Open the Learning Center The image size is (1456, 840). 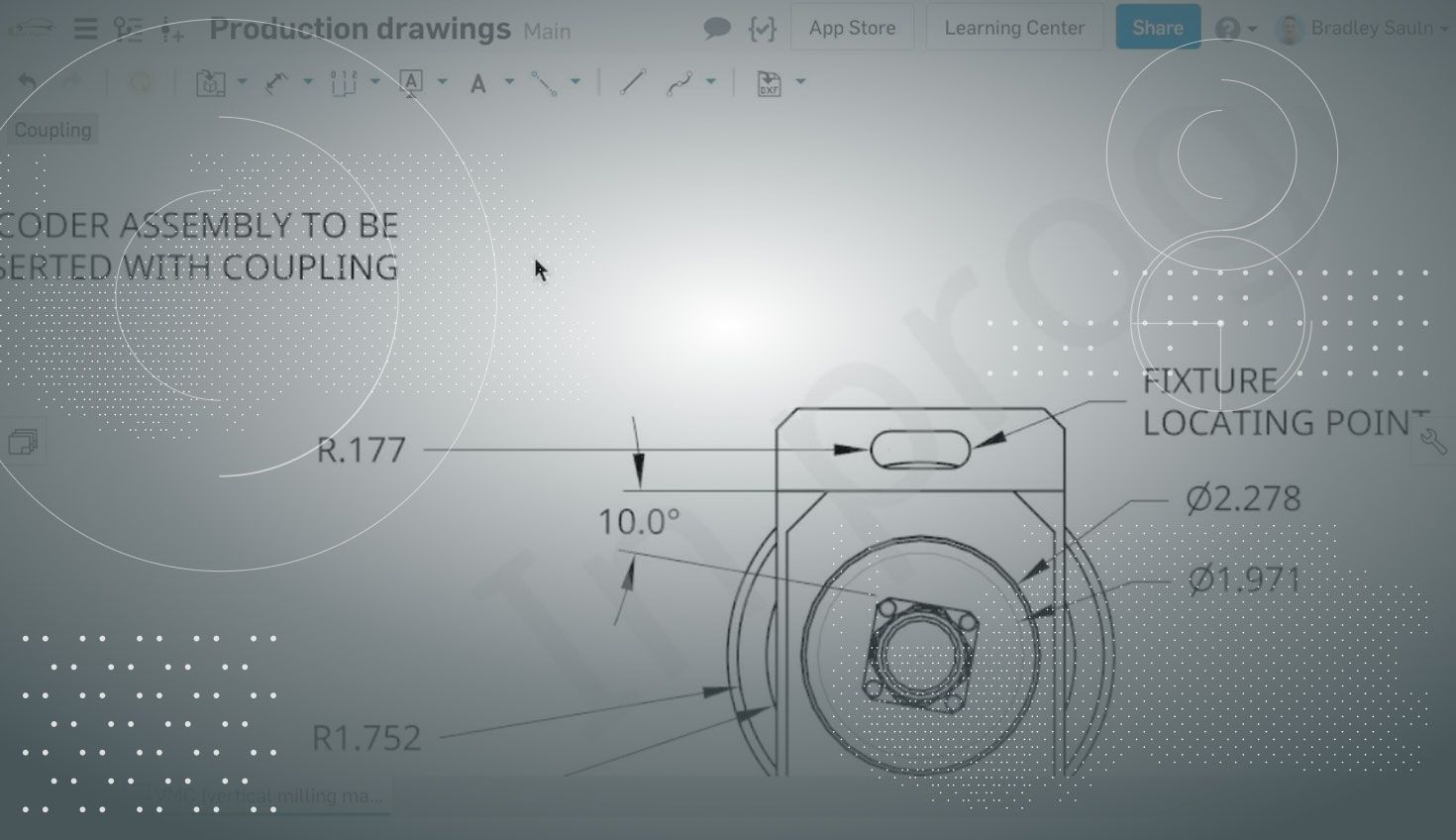[x=1014, y=29]
